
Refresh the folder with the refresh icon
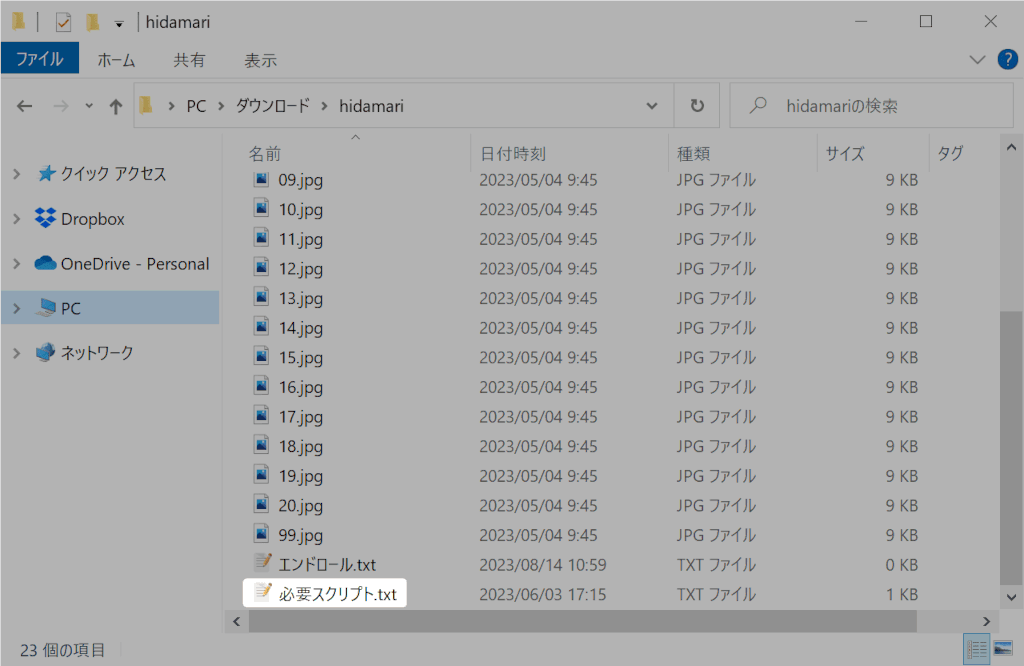pos(696,105)
